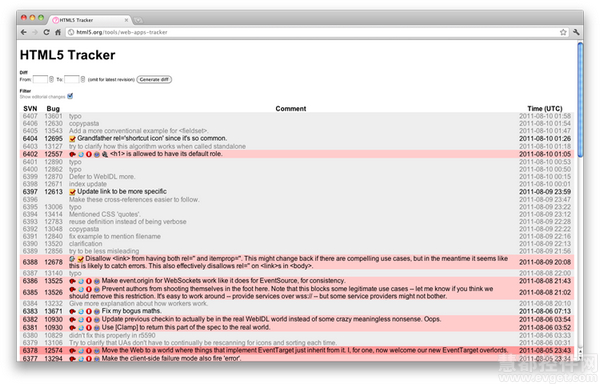Click the stepper next to the From field
Viewport: 600px width, 384px height.
(x=51, y=80)
